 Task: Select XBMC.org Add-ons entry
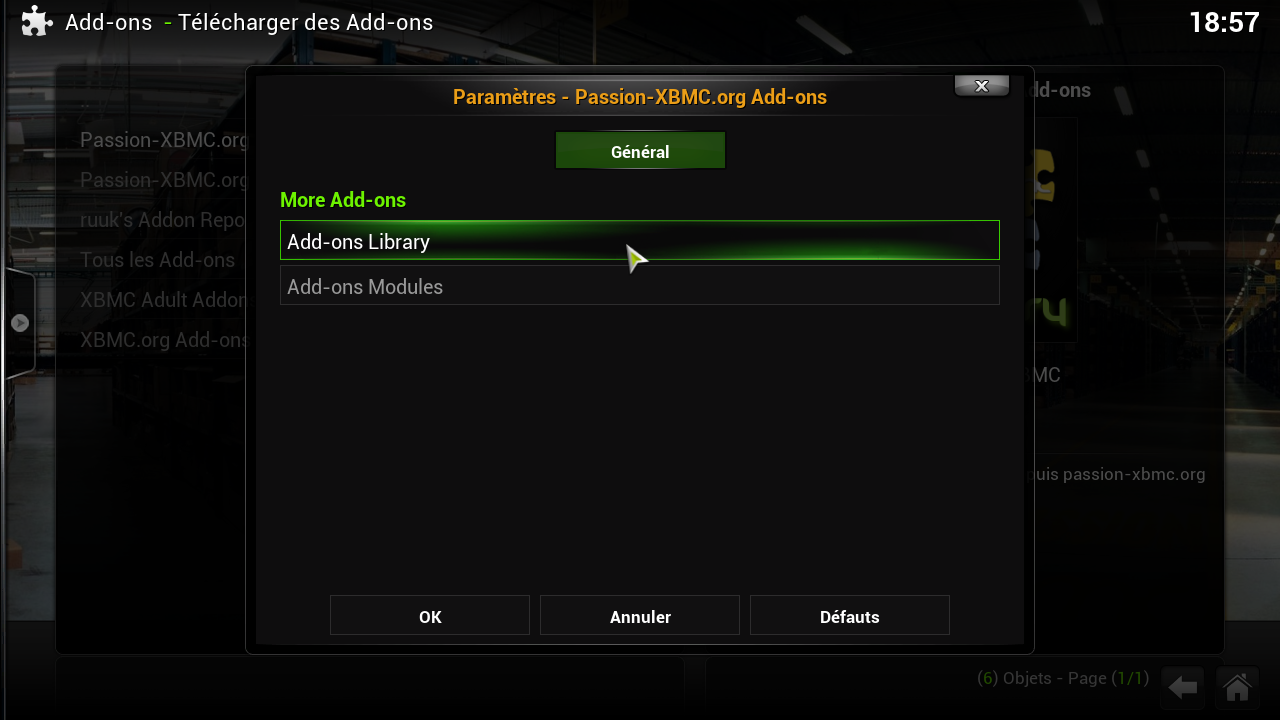point(163,340)
